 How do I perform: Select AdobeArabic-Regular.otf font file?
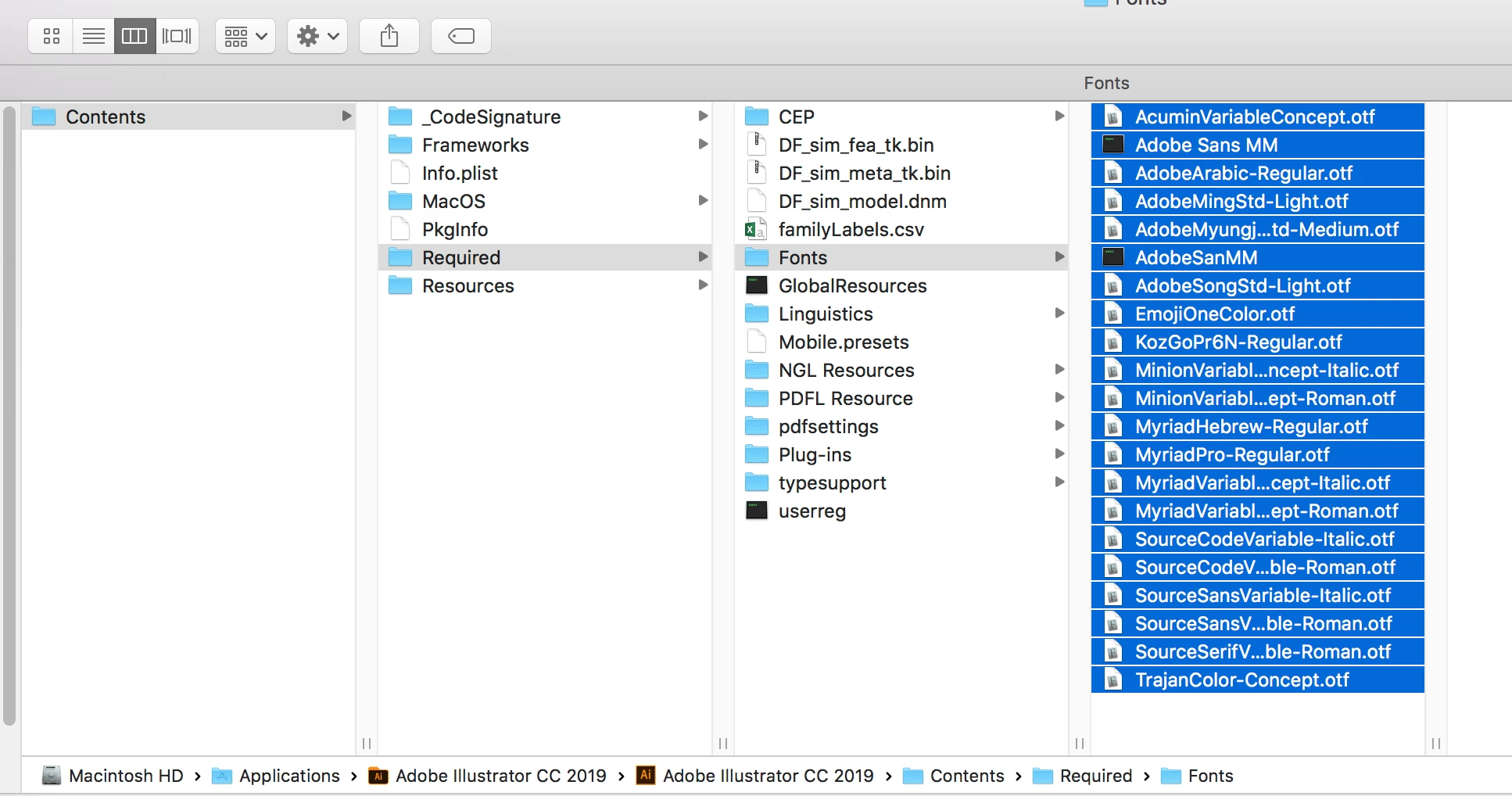tap(1258, 173)
